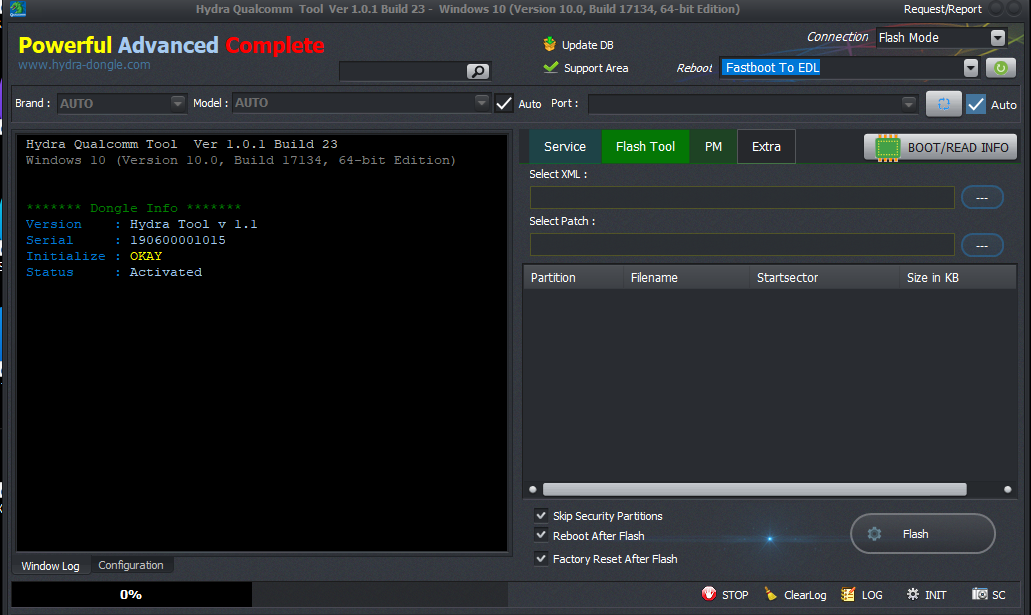The height and width of the screenshot is (615, 1031).
Task: Click the SC screenshot camera icon
Action: coord(980,594)
